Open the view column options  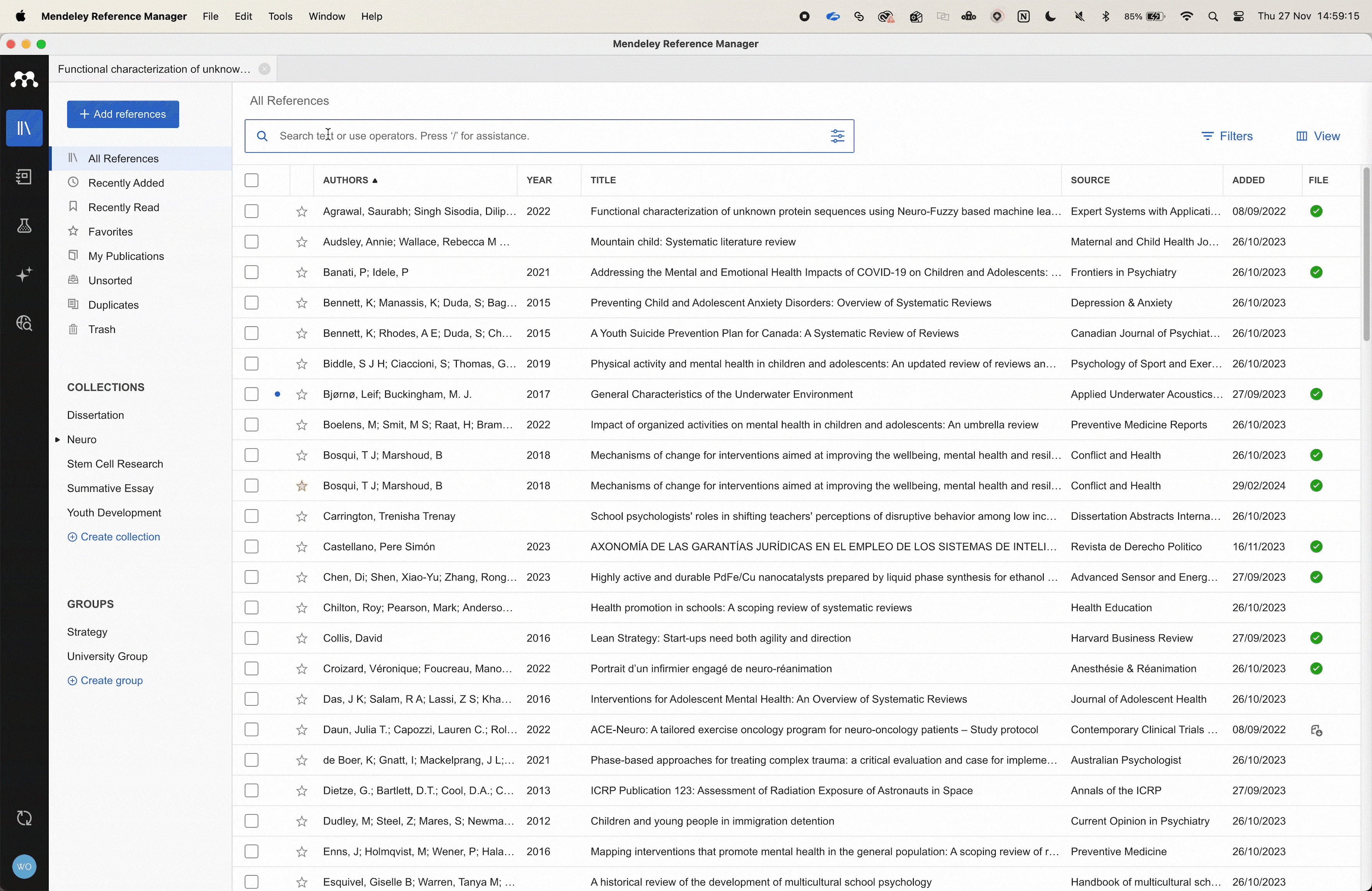(x=1318, y=137)
